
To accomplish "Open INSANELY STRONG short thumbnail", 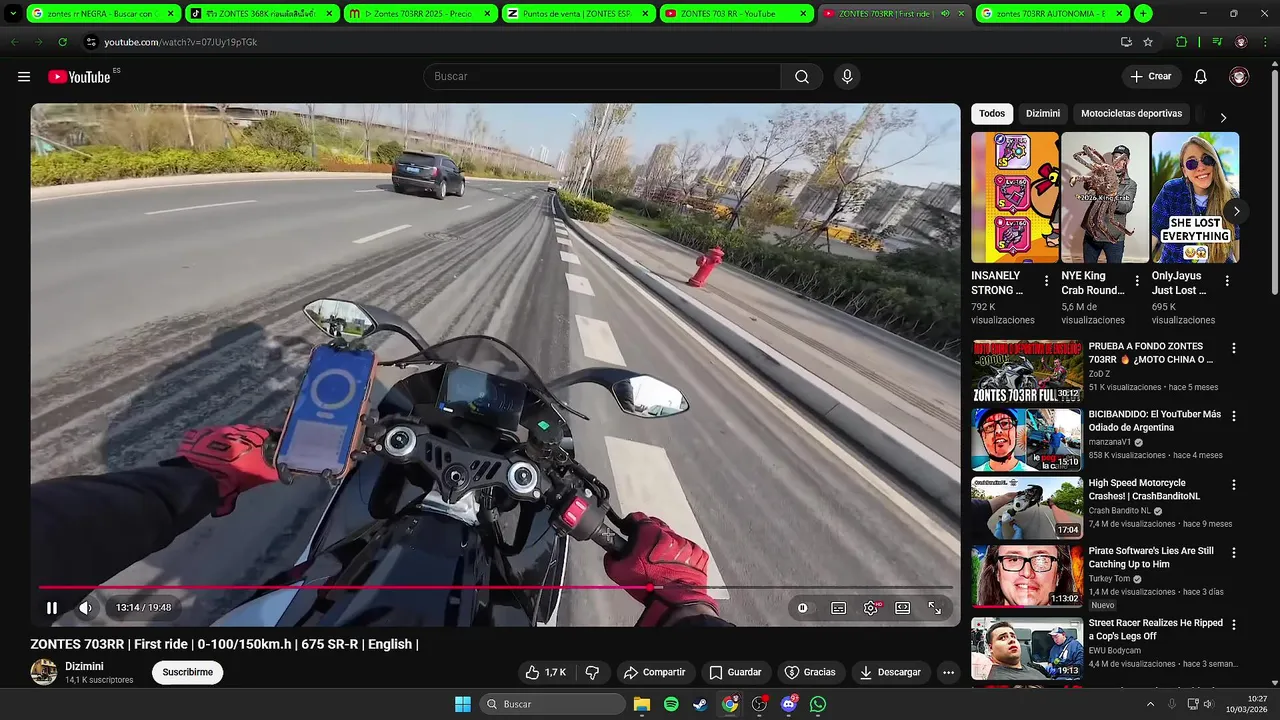I will point(1015,197).
